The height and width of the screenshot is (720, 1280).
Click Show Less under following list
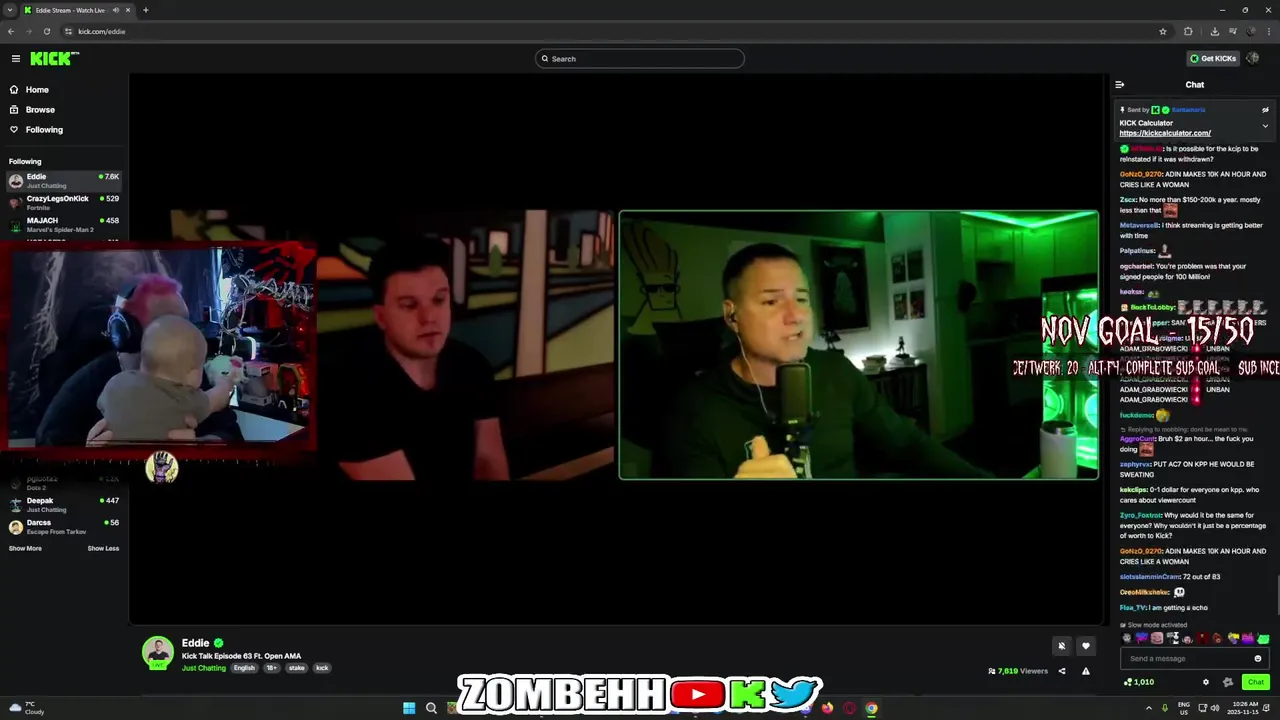click(103, 548)
